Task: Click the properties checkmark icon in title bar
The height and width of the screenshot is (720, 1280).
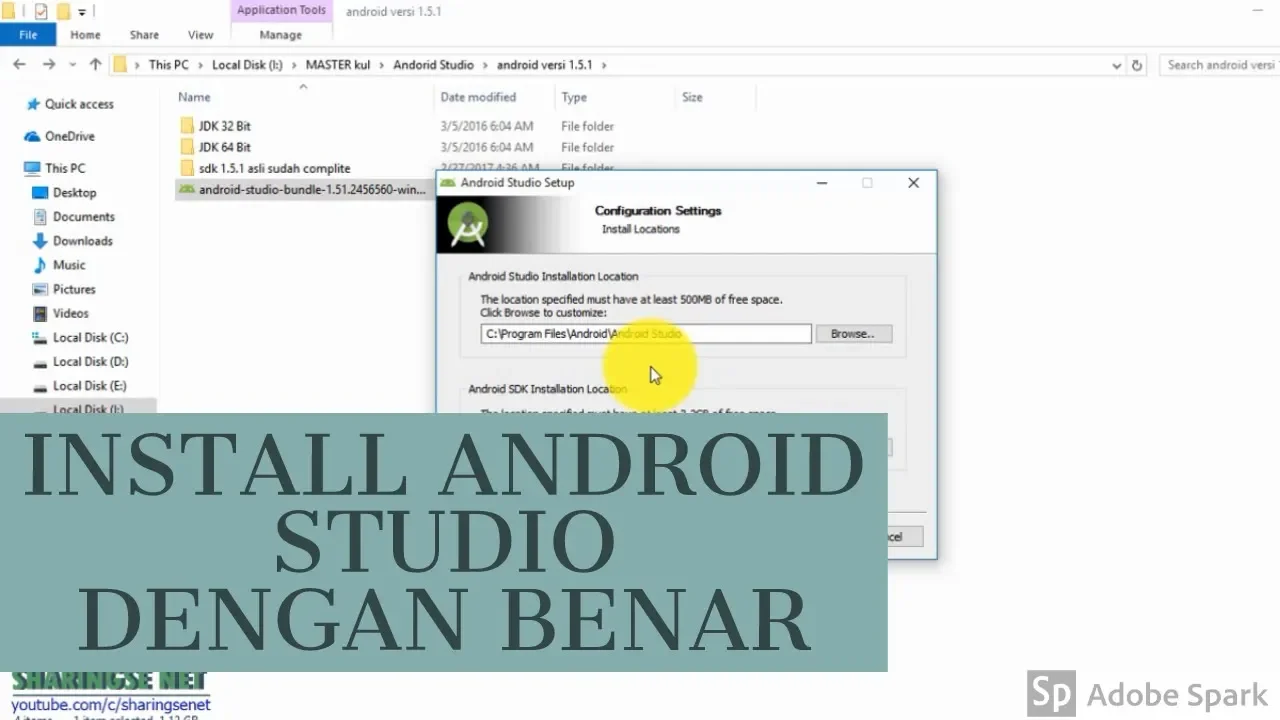Action: (x=41, y=12)
